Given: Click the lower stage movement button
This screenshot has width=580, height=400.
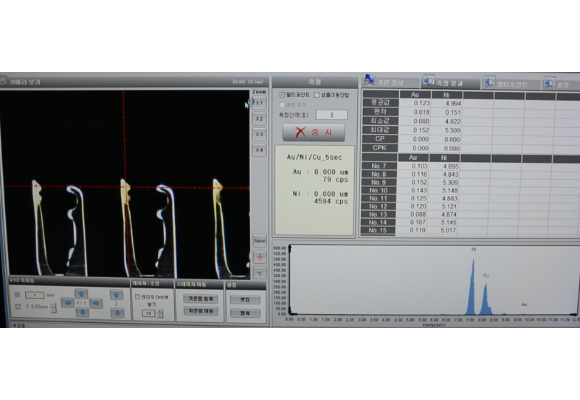Looking at the screenshot, I should tap(200, 311).
